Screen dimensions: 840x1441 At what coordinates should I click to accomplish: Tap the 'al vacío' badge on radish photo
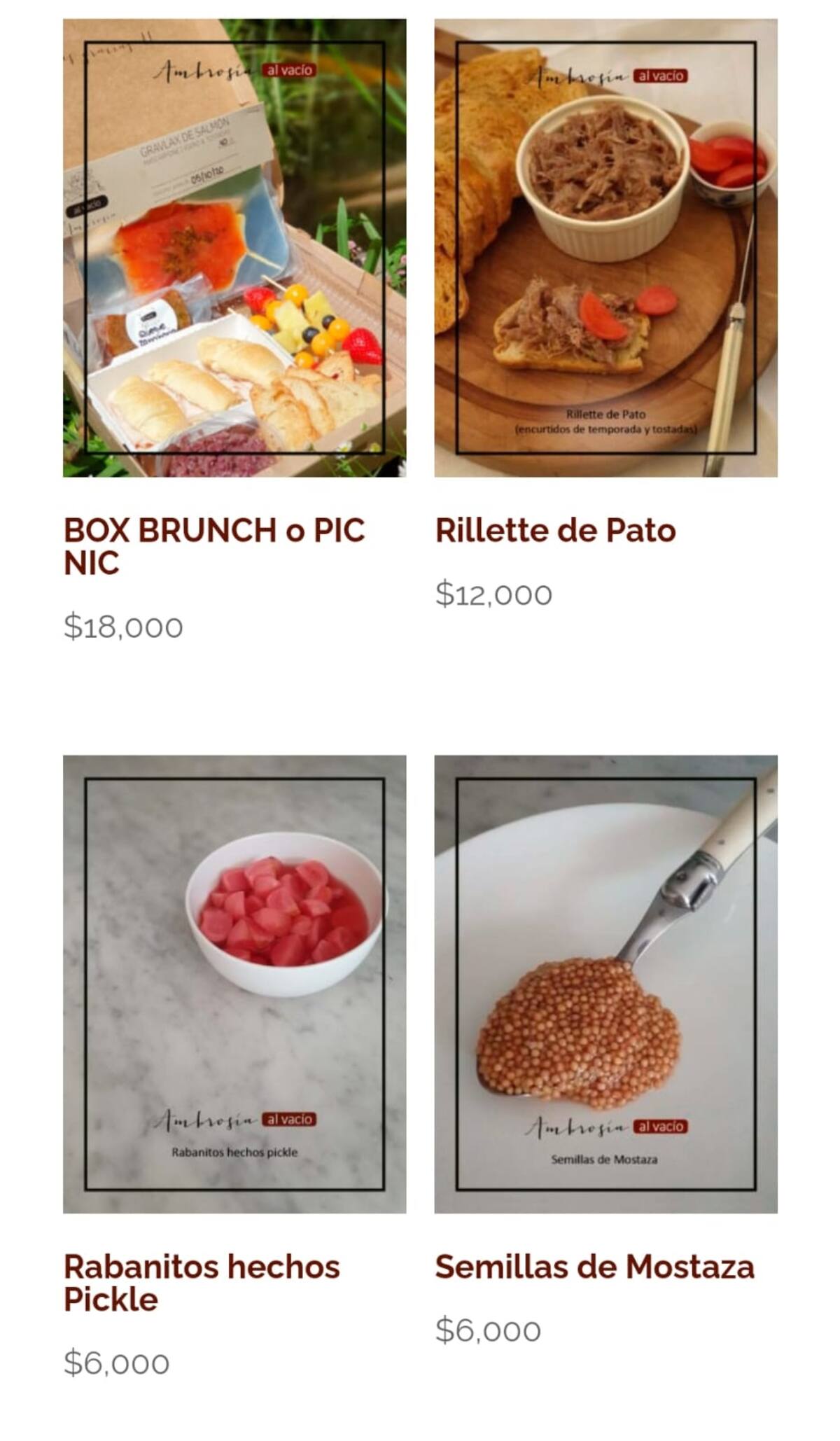289,1120
